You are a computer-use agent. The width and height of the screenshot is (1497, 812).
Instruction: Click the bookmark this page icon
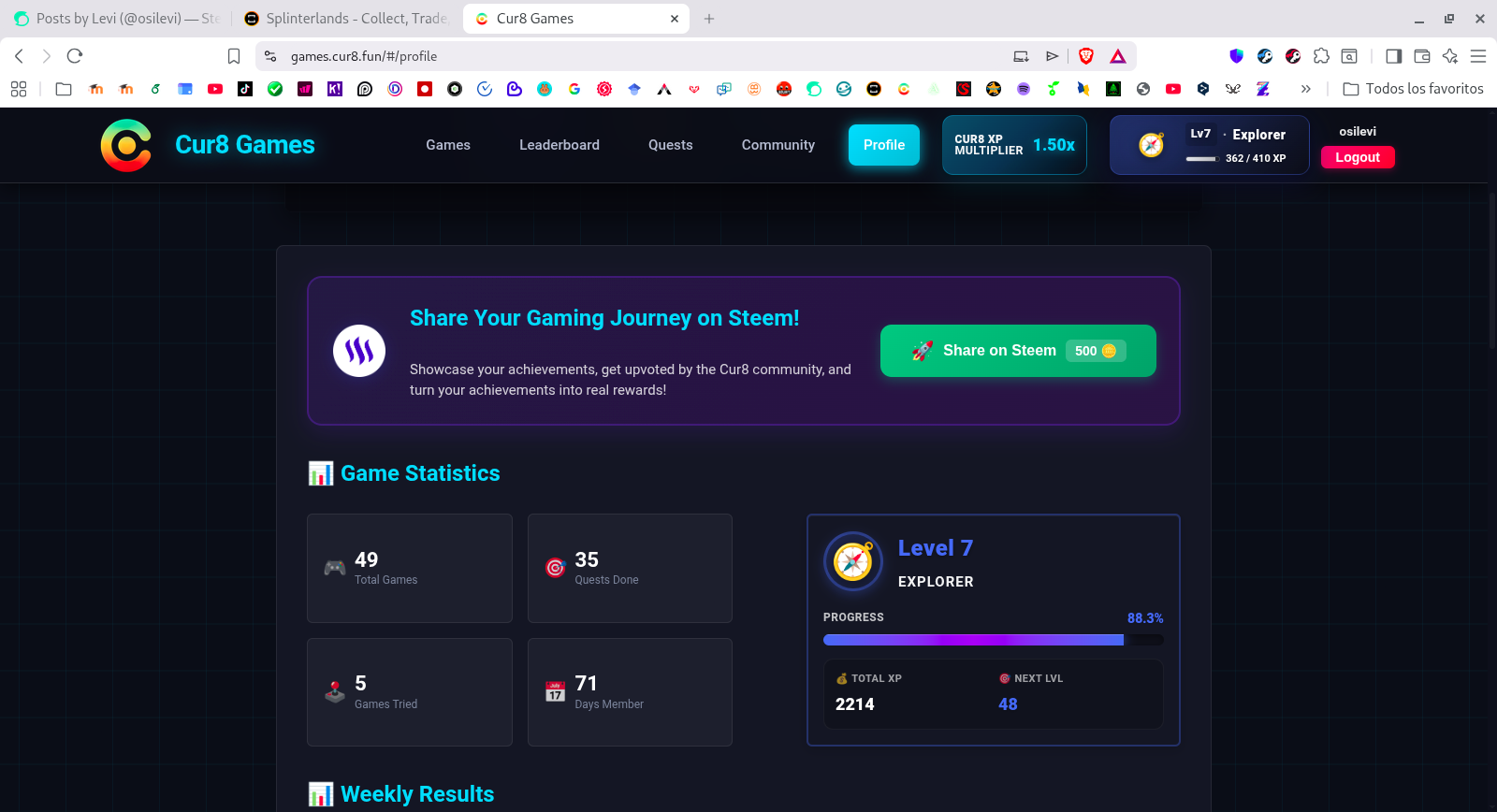pos(234,56)
